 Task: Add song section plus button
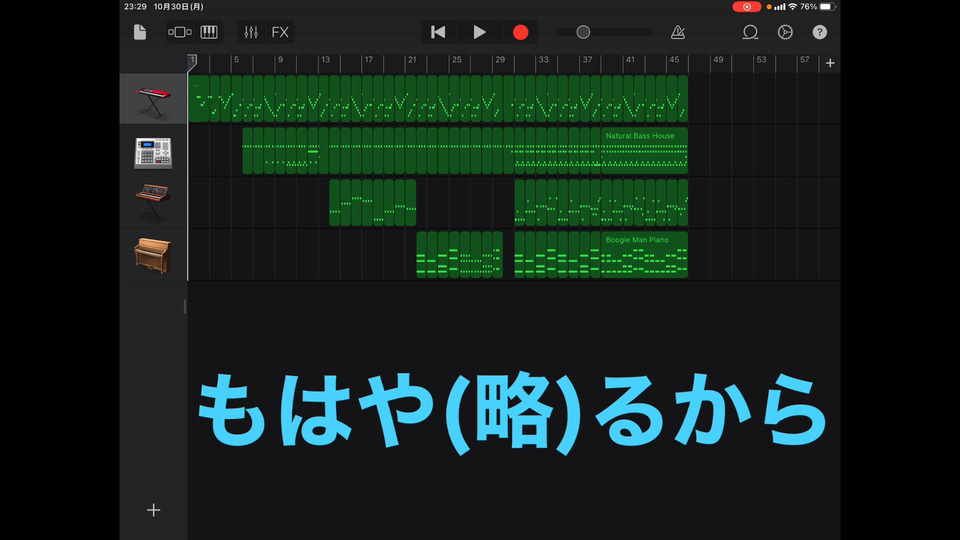(830, 63)
